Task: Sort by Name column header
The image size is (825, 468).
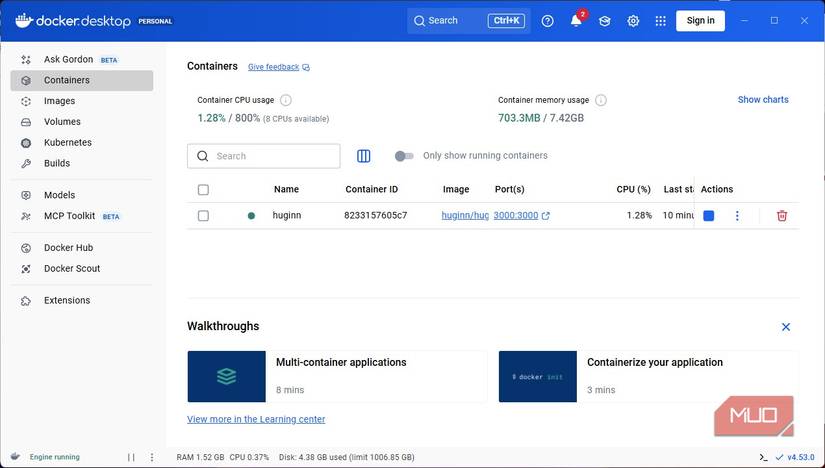Action: (x=286, y=189)
